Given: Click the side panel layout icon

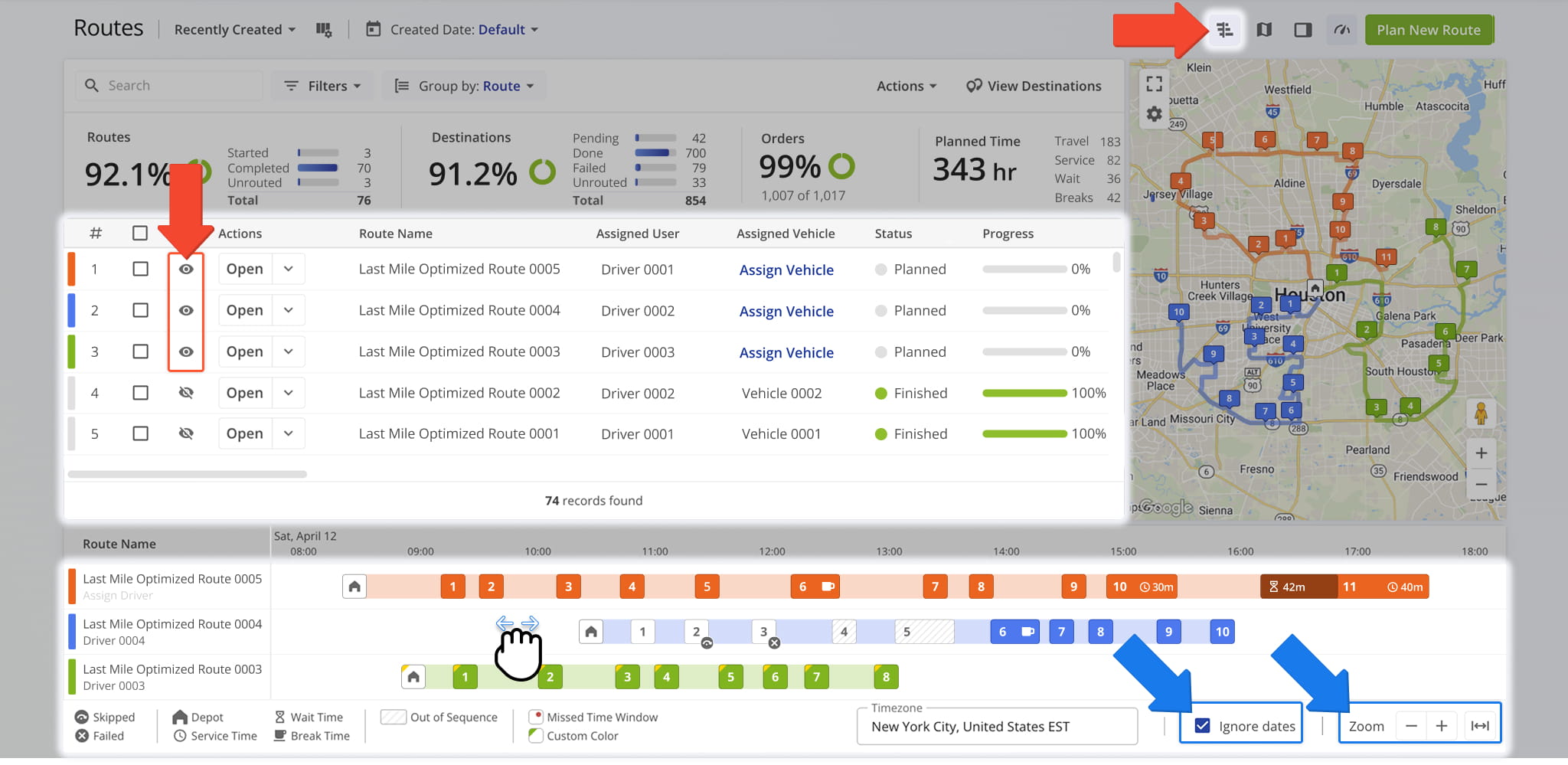Looking at the screenshot, I should 1302,30.
